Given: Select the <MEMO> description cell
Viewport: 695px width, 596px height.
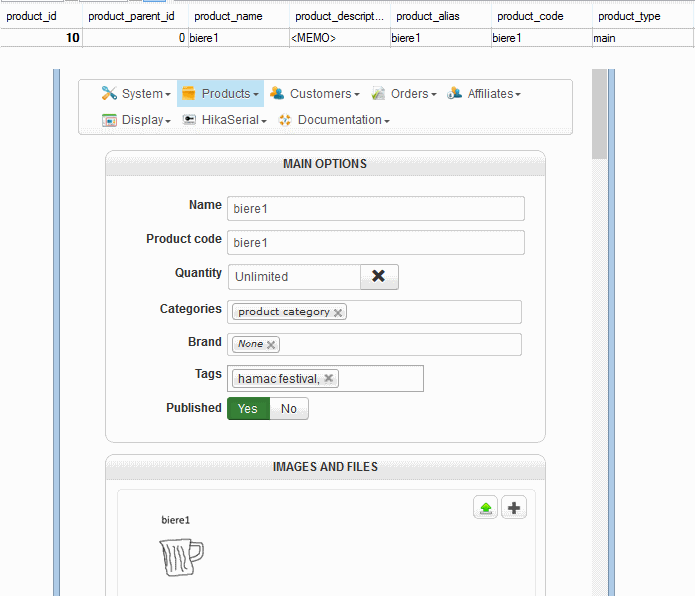Looking at the screenshot, I should 340,38.
